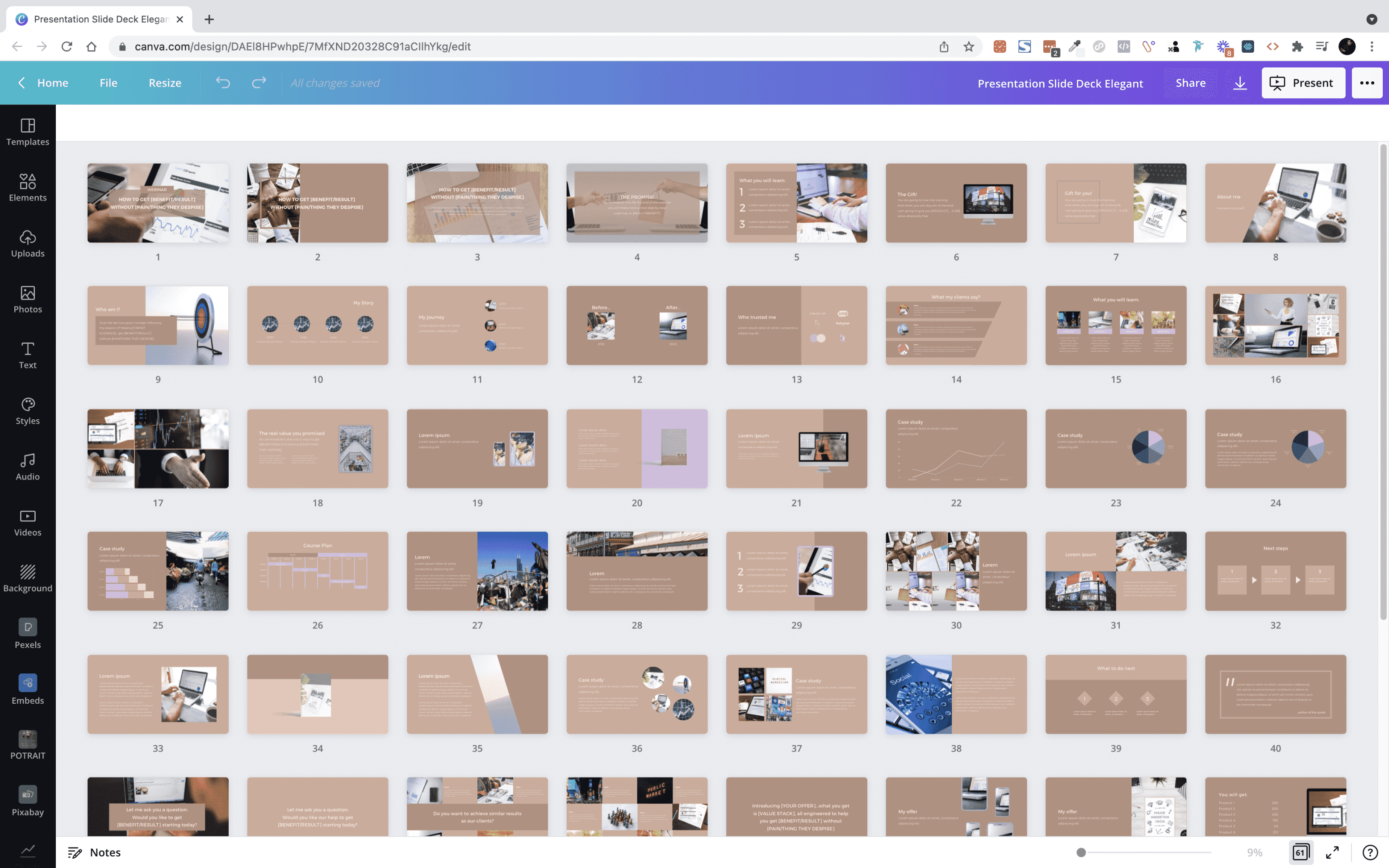
Task: Click the download icon in header
Action: click(x=1240, y=83)
